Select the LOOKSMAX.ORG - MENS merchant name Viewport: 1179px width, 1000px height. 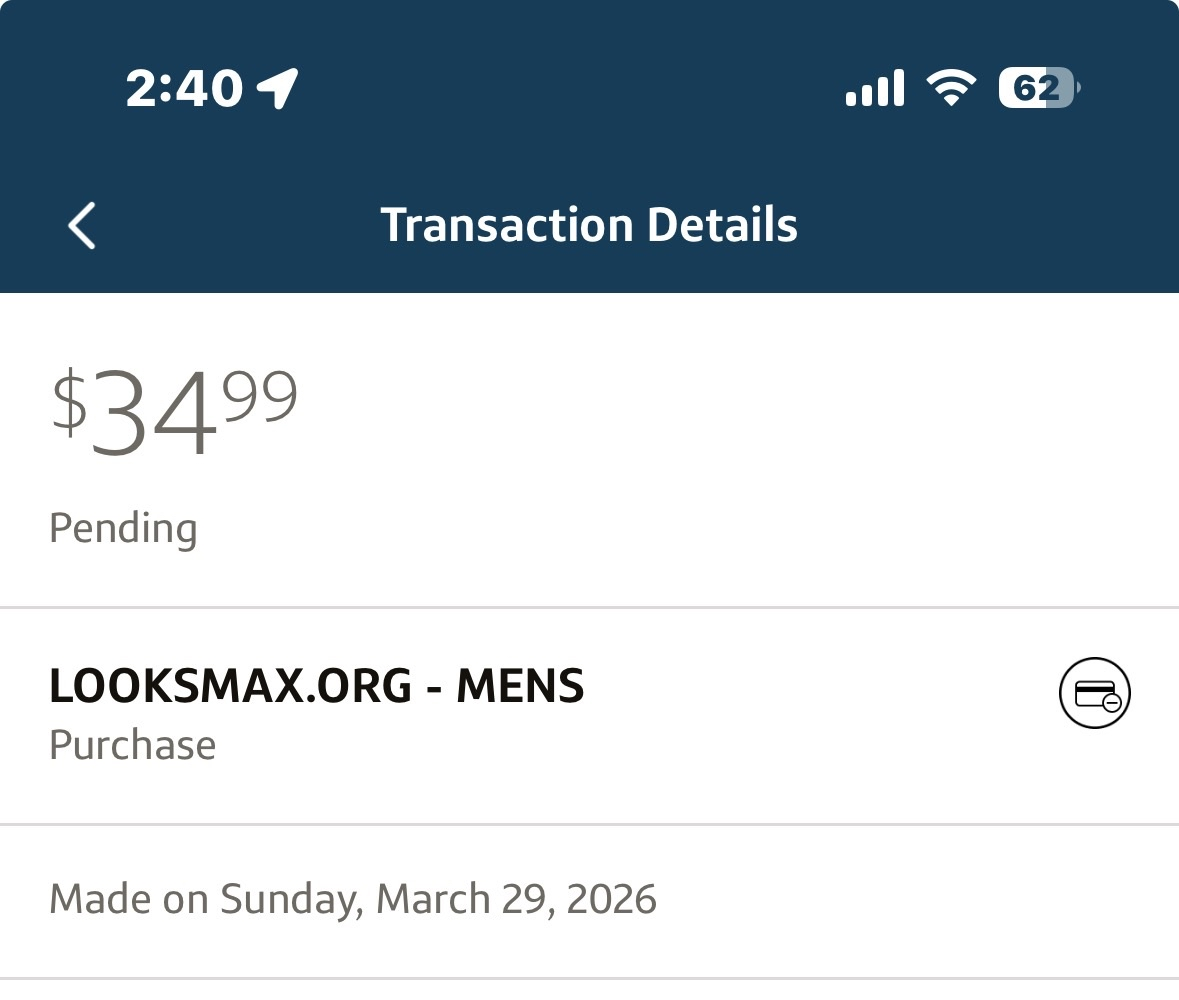(x=316, y=686)
